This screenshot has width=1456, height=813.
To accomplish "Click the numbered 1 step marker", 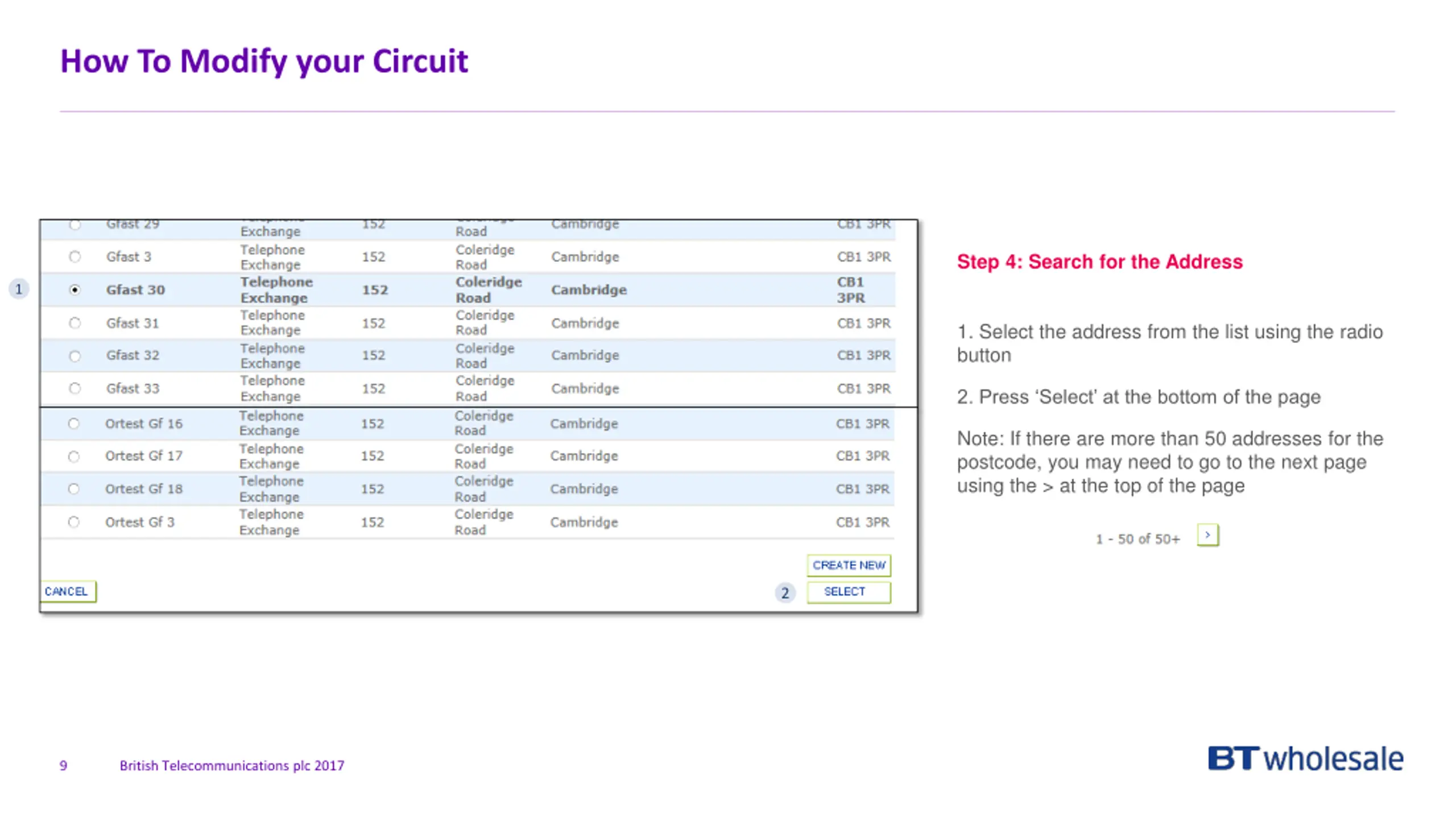I will (19, 289).
